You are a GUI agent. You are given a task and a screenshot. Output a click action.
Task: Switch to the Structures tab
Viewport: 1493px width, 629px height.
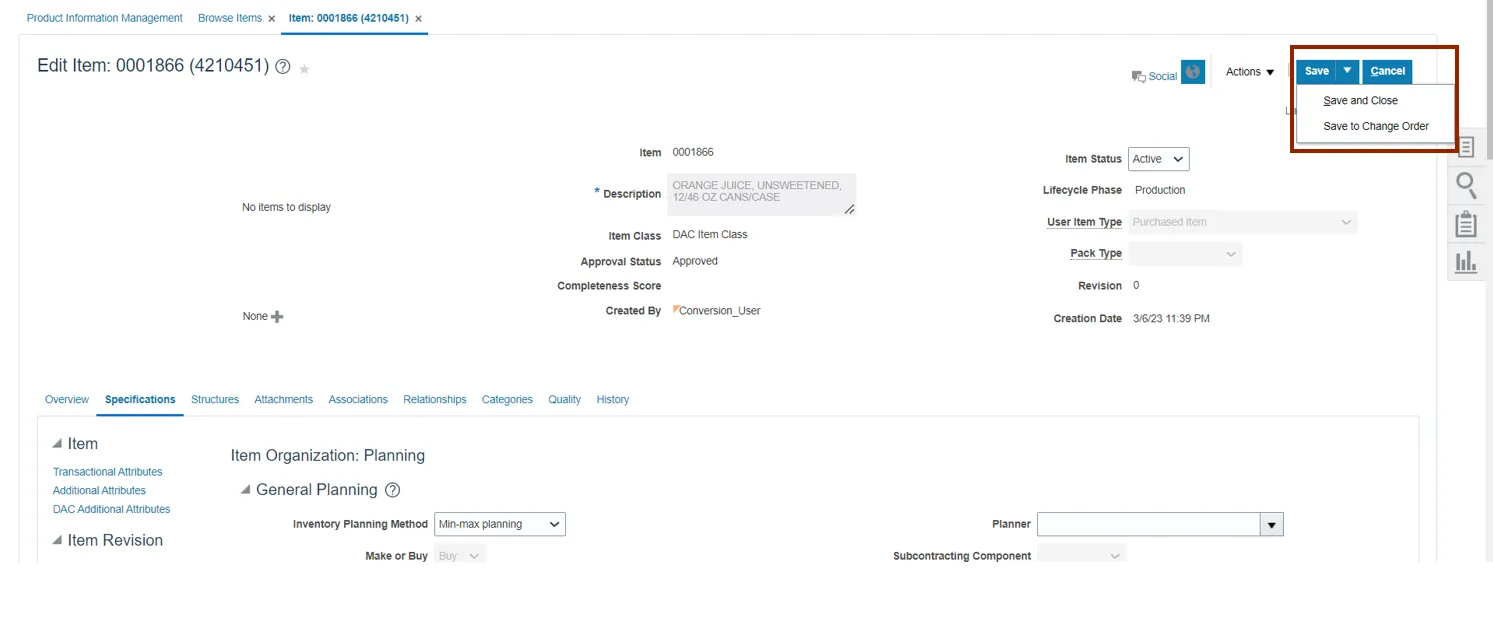click(x=215, y=400)
